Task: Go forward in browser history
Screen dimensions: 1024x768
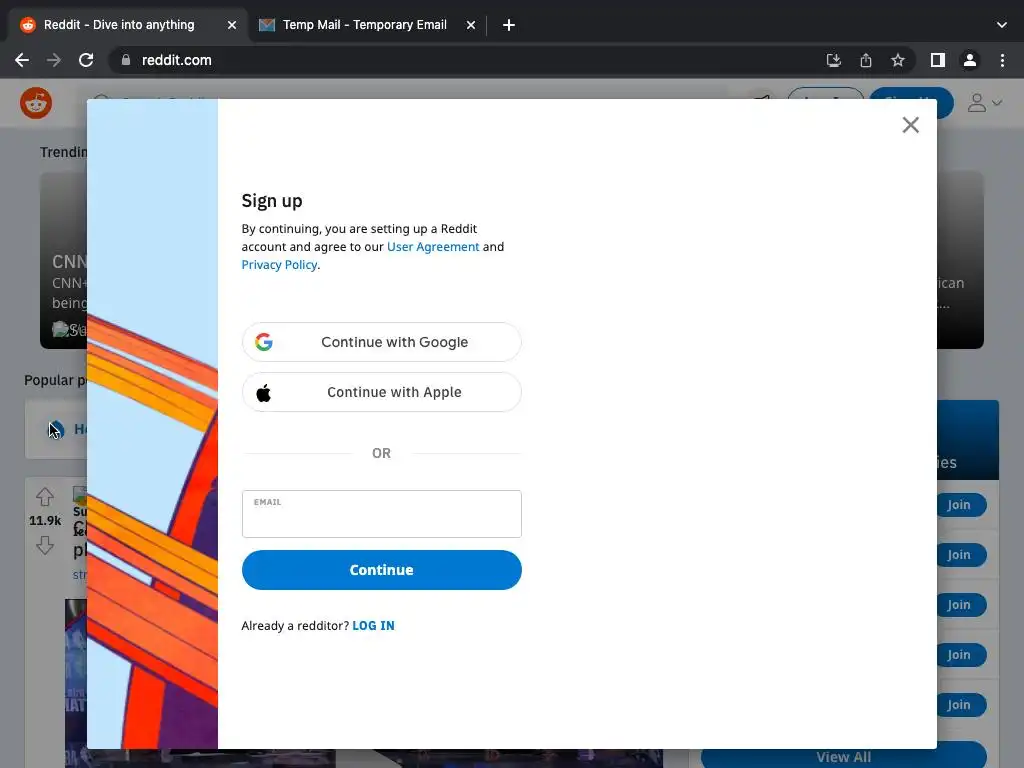Action: pos(54,60)
